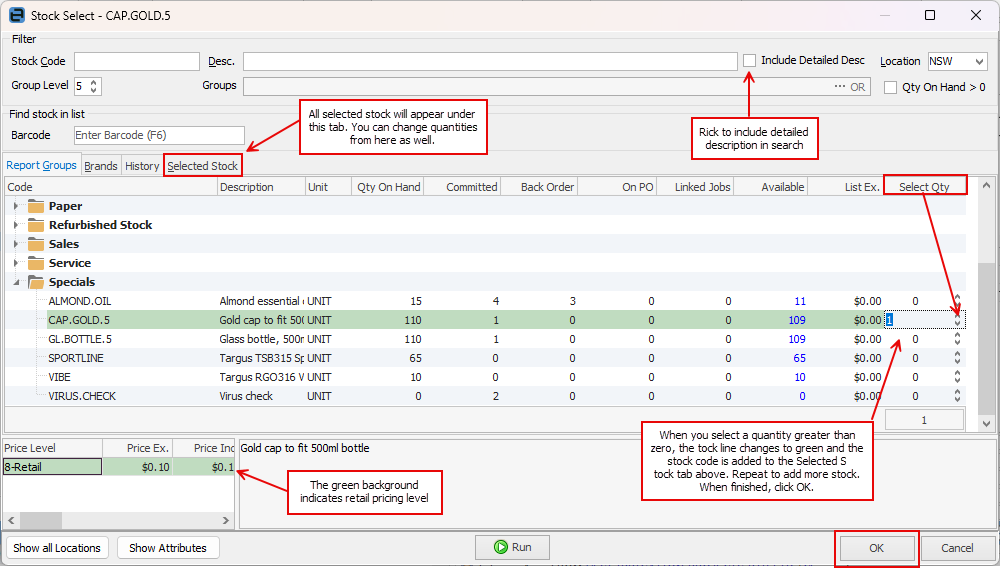The width and height of the screenshot is (1000, 568).
Task: Click VIBE select quantity spinner
Action: click(957, 377)
